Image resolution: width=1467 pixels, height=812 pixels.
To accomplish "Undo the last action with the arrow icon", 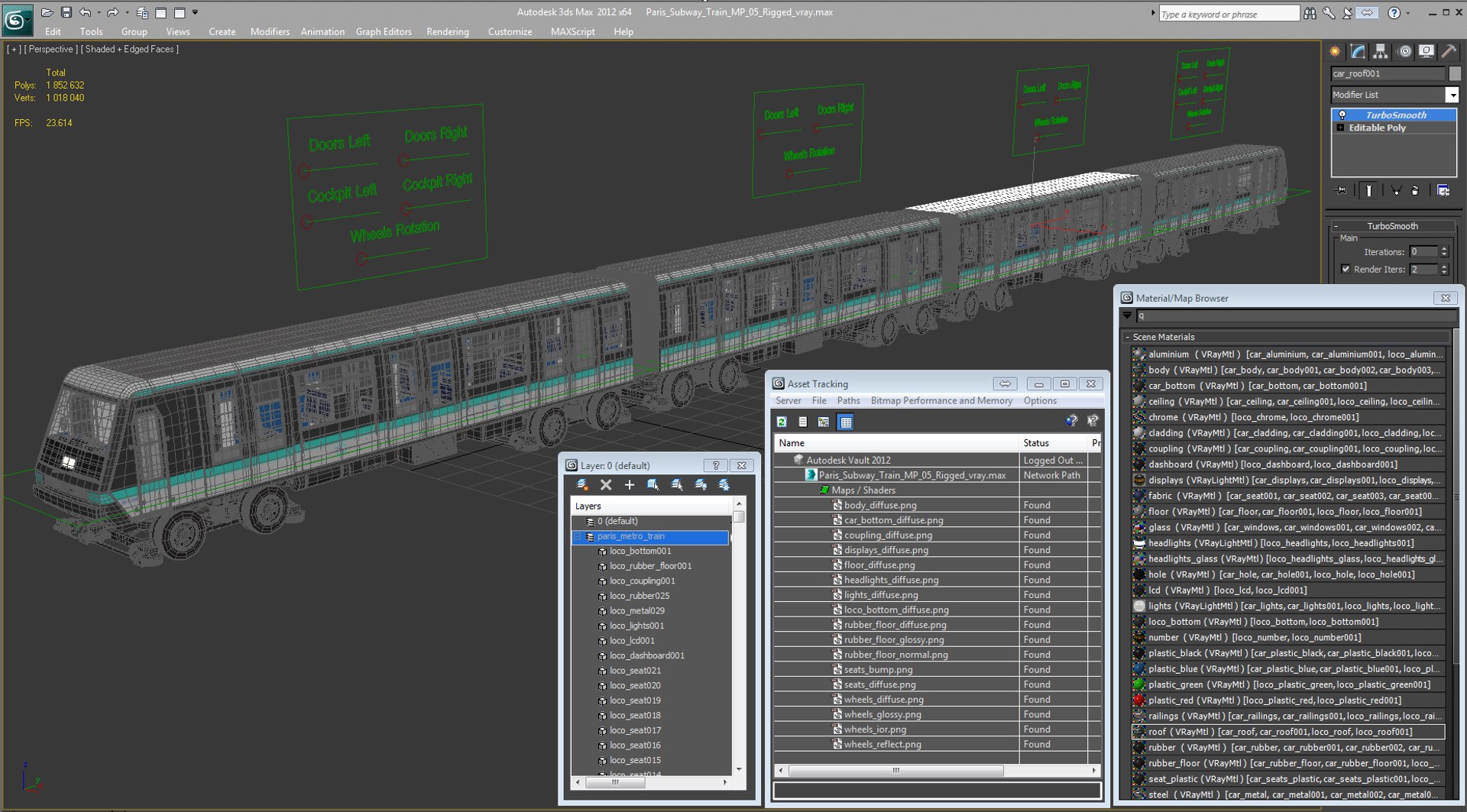I will [85, 12].
